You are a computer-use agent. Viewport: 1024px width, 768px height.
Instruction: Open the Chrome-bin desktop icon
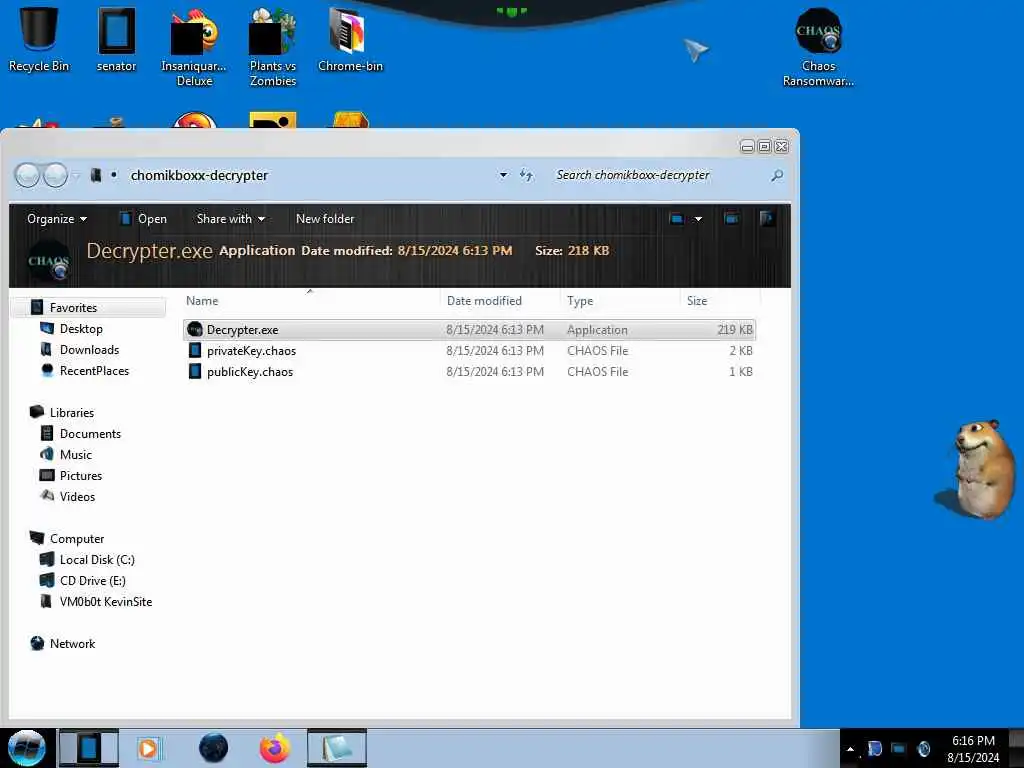coord(350,39)
